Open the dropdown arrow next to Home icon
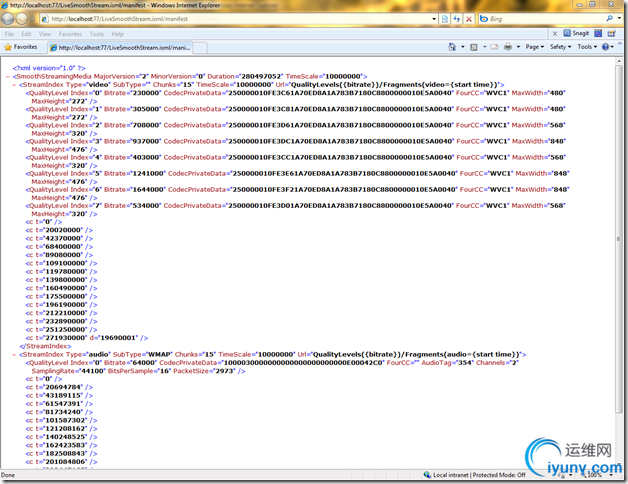 click(x=463, y=47)
